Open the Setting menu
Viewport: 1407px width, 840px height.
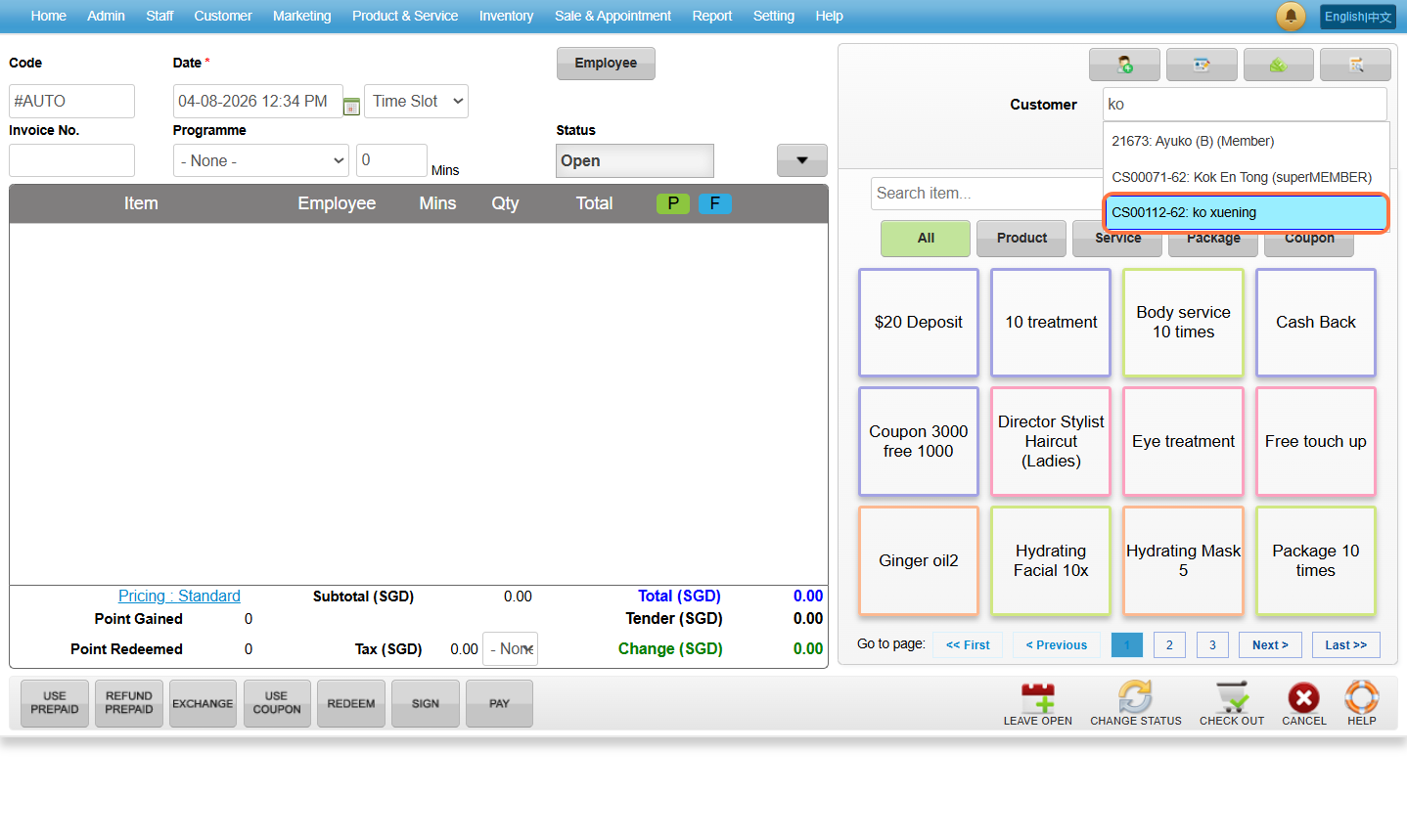click(x=774, y=16)
